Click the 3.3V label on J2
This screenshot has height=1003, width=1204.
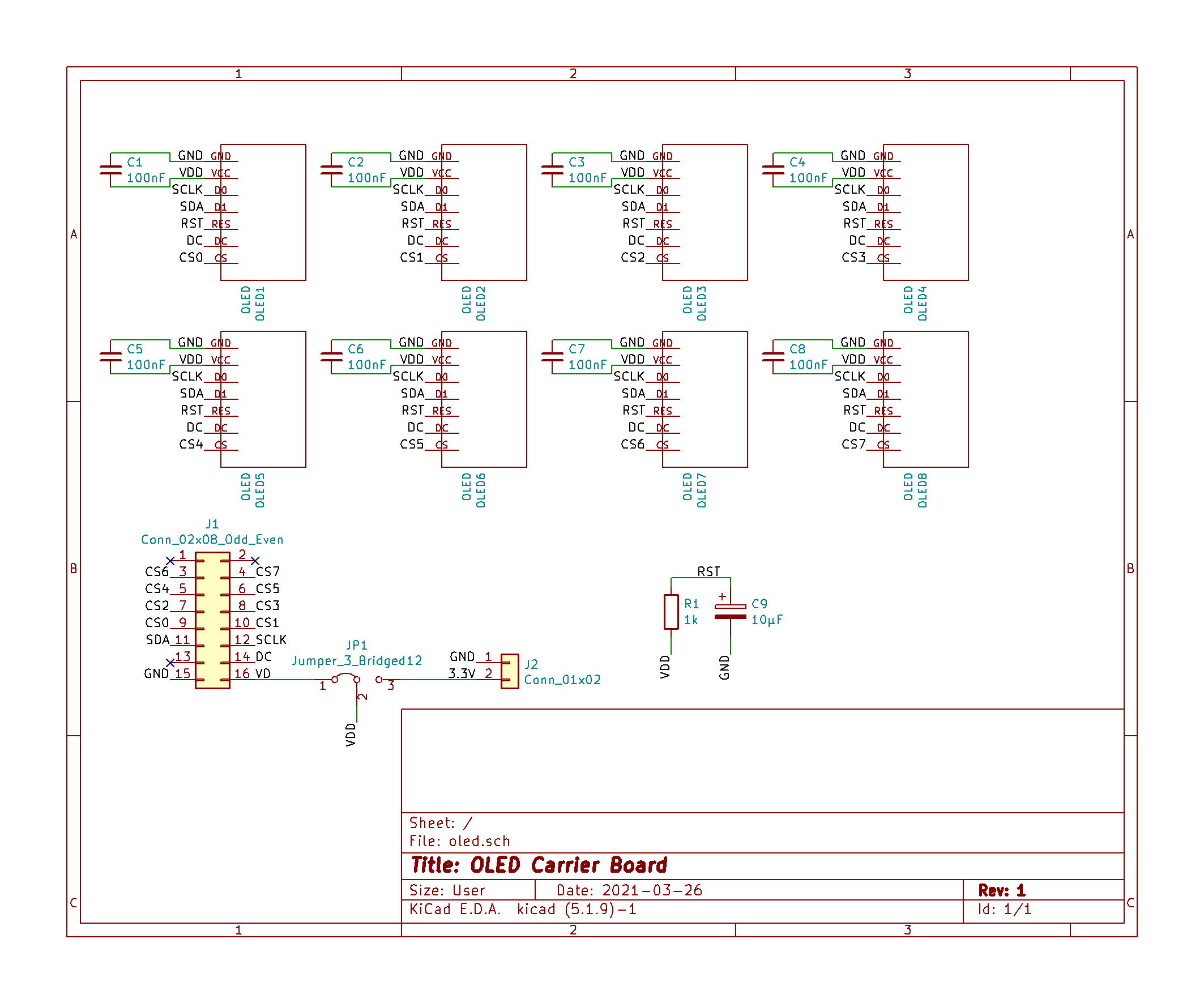(462, 673)
